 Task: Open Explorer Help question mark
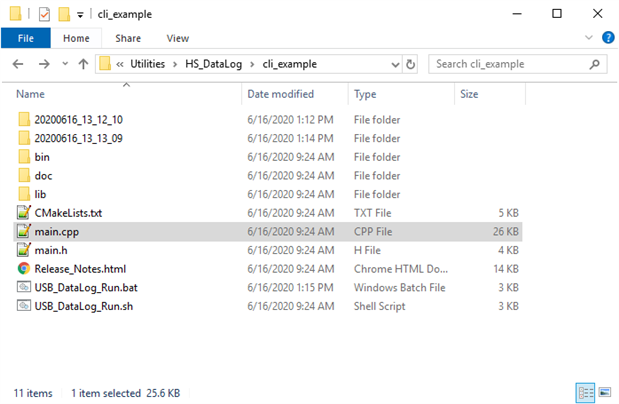tap(608, 38)
